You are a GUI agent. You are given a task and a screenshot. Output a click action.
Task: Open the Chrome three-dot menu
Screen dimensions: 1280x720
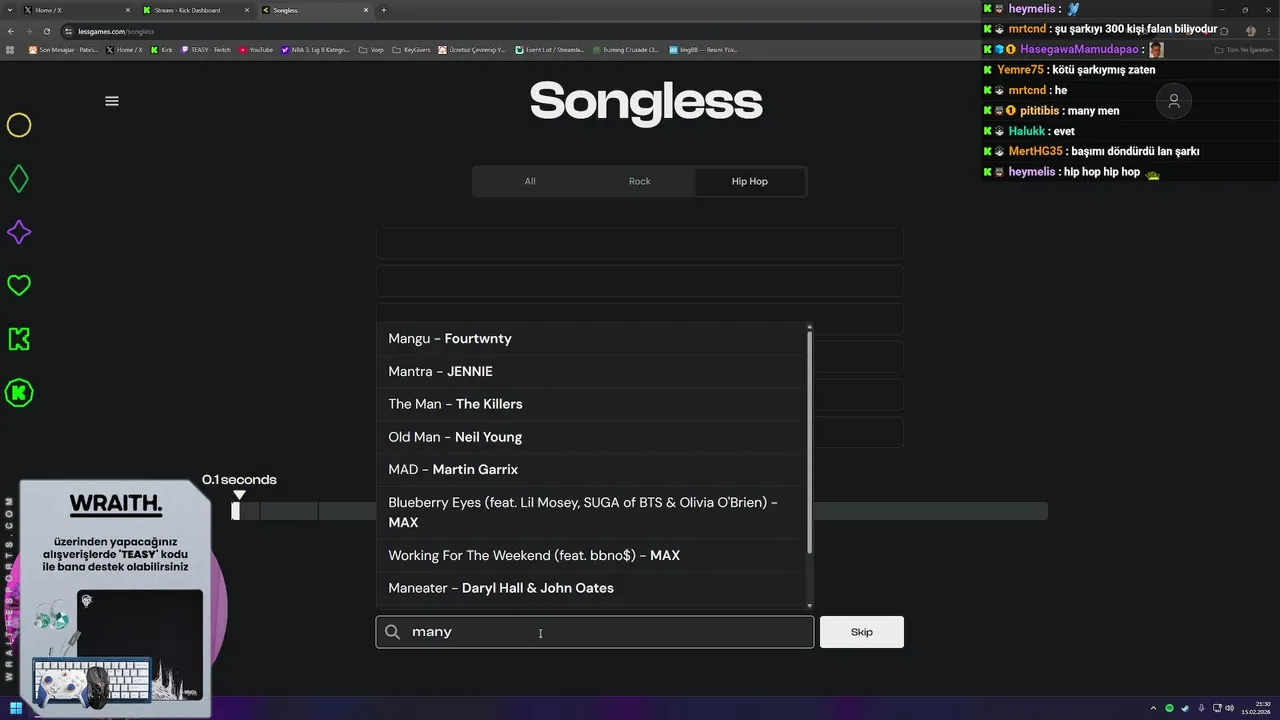tap(1270, 31)
